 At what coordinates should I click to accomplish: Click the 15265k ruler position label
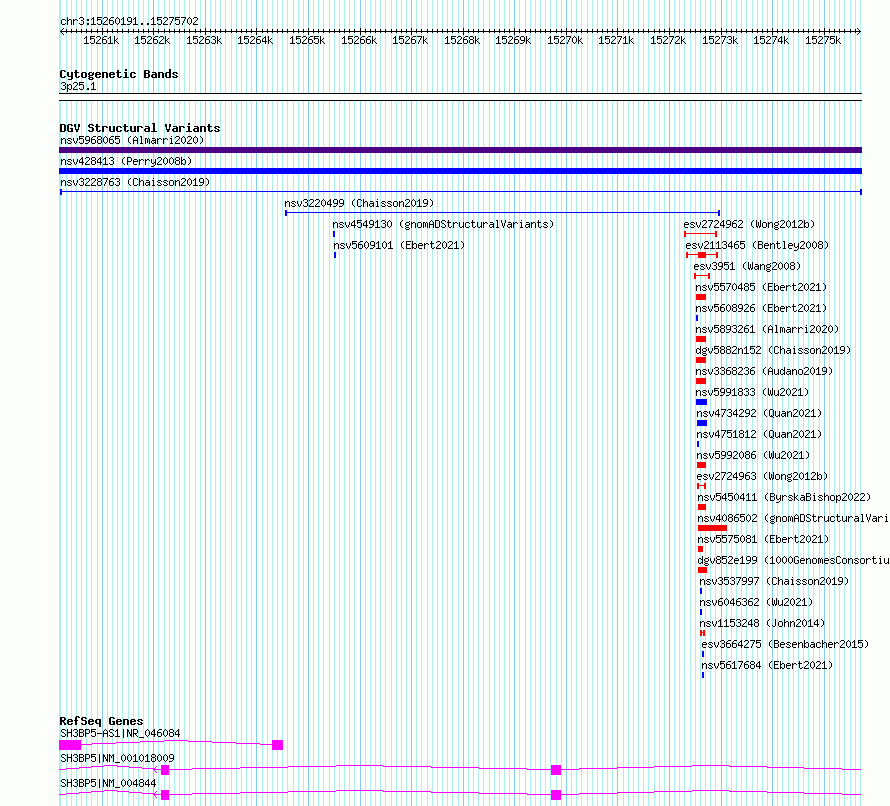coord(307,40)
